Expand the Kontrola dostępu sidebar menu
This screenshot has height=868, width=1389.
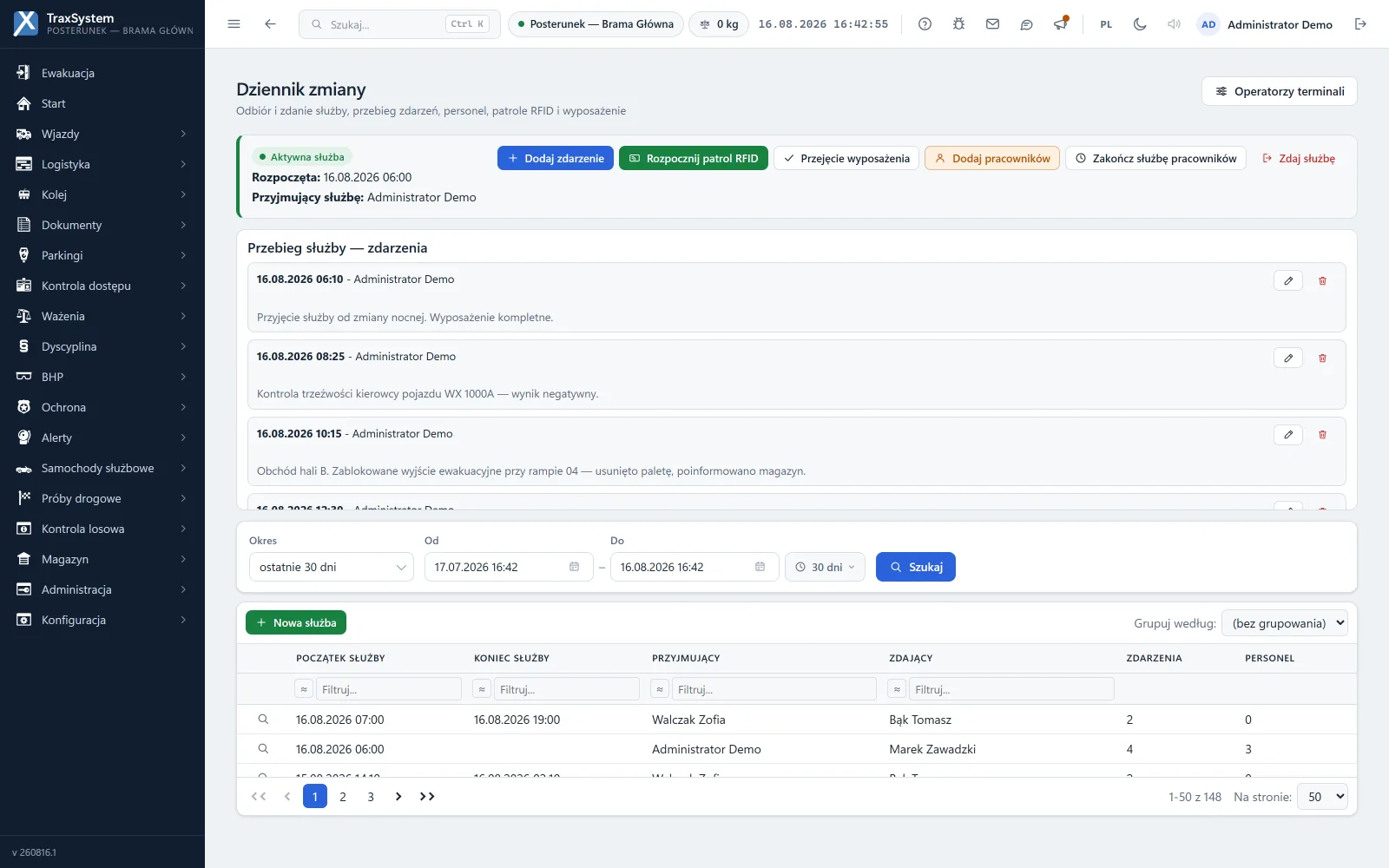tap(102, 286)
